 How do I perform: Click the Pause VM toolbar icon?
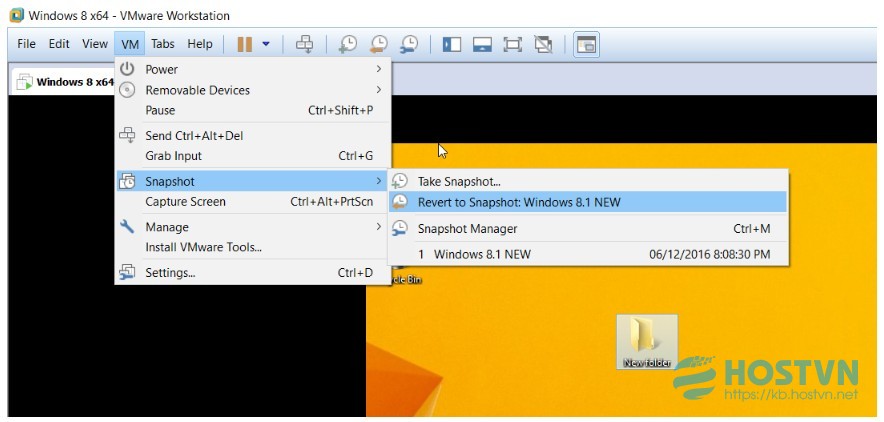pos(245,44)
